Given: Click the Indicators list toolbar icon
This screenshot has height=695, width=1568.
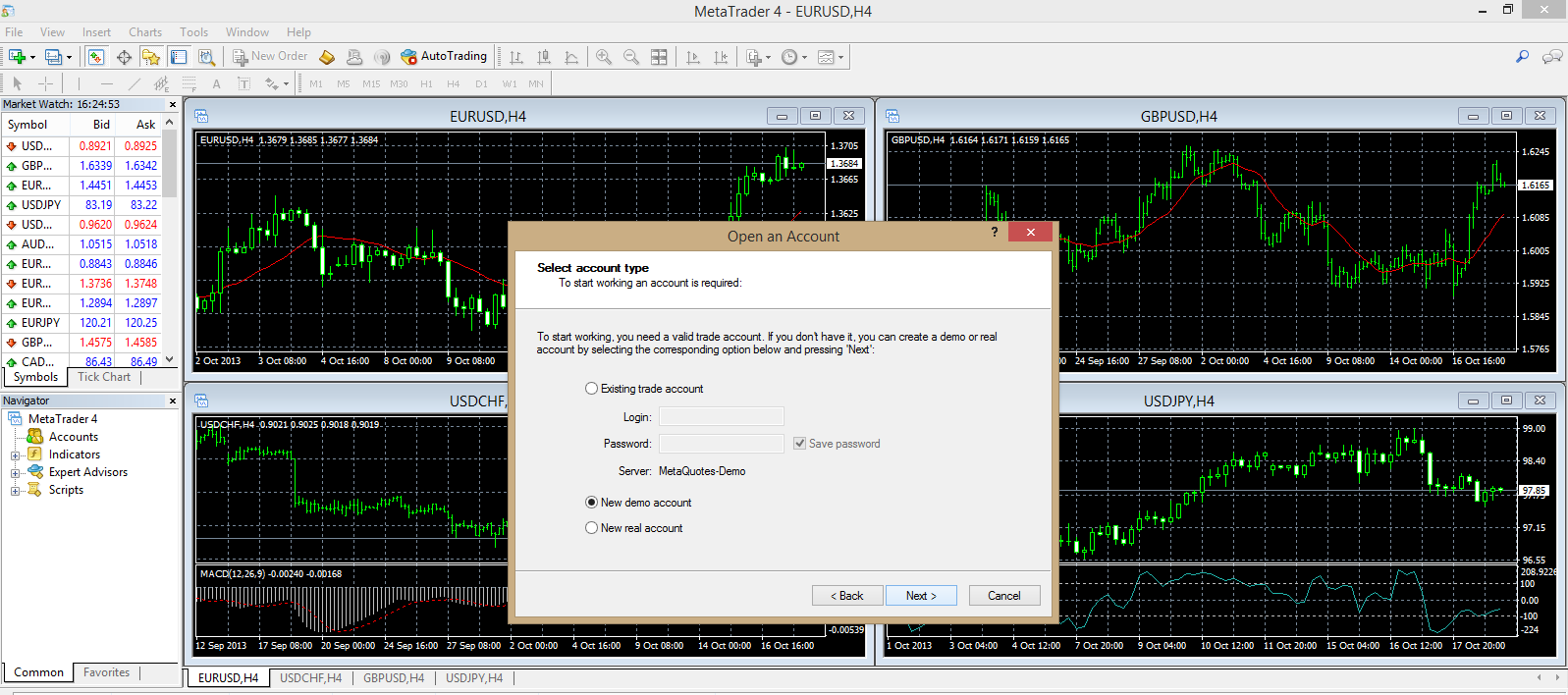Looking at the screenshot, I should click(x=753, y=57).
